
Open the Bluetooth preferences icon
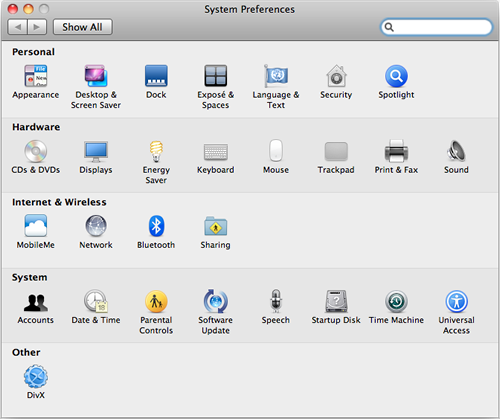click(156, 226)
